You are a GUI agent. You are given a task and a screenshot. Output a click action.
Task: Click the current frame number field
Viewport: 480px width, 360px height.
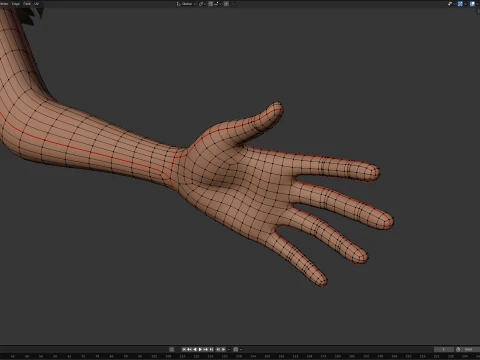(x=444, y=349)
